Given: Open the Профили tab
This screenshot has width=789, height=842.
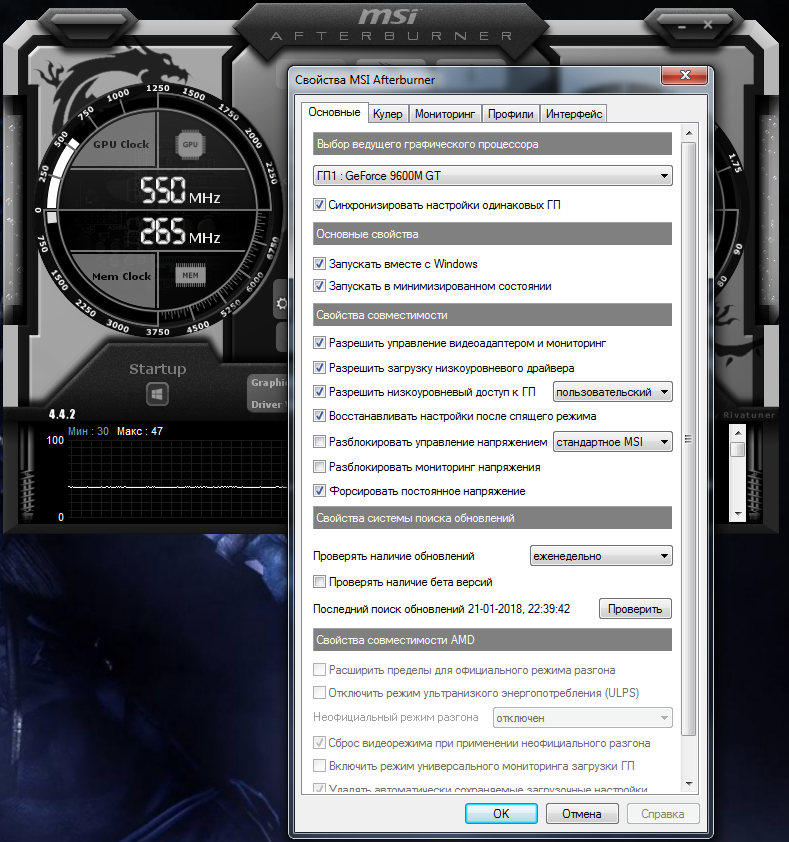Looking at the screenshot, I should click(510, 114).
